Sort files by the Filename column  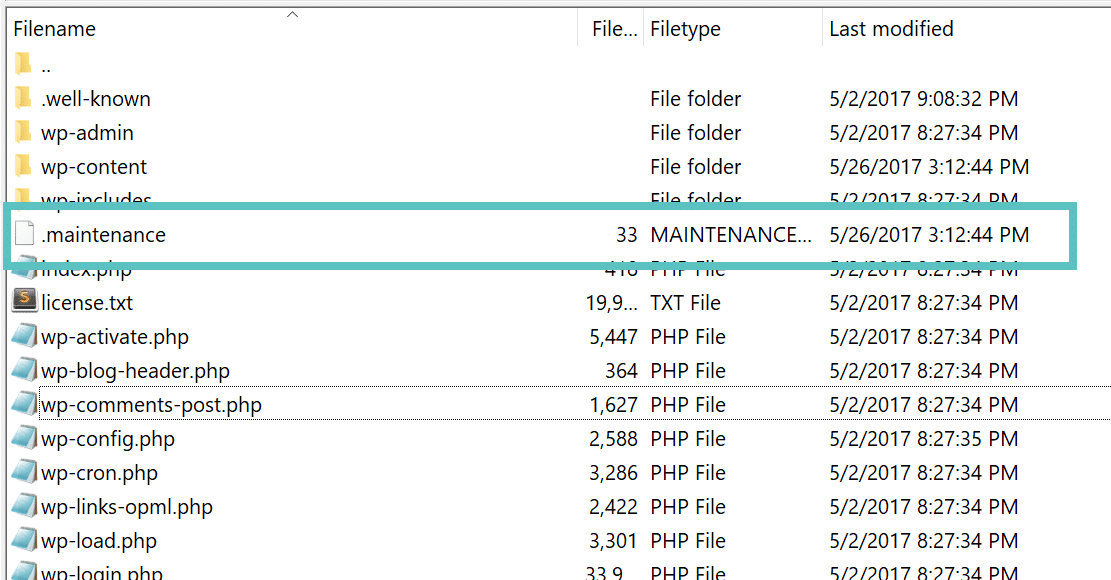pos(54,28)
